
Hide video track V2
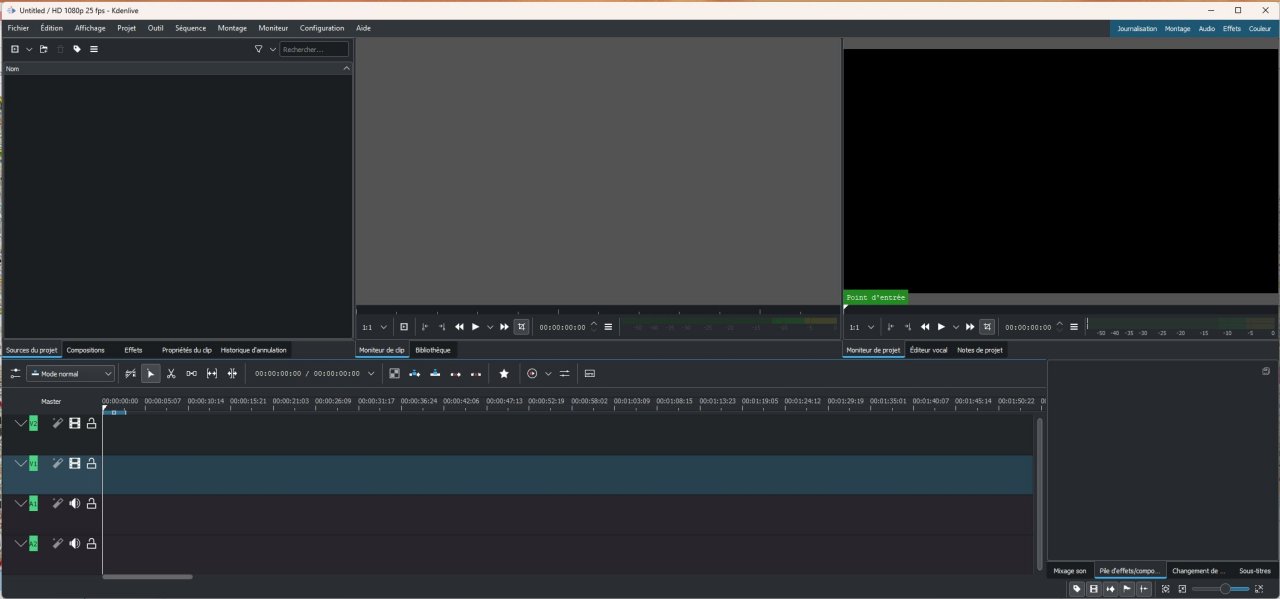point(74,424)
